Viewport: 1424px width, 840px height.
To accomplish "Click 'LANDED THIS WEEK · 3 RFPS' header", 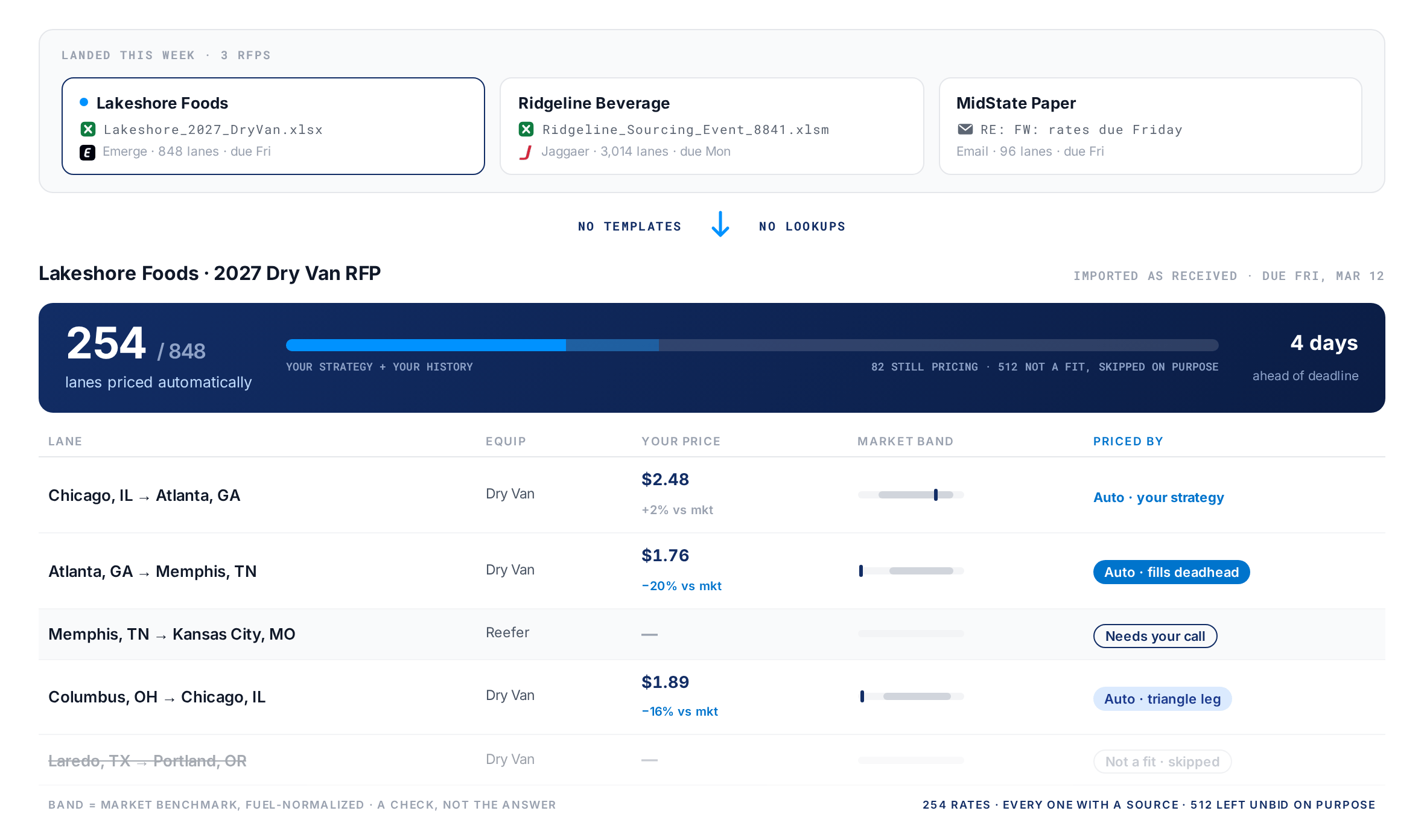I will pyautogui.click(x=166, y=55).
